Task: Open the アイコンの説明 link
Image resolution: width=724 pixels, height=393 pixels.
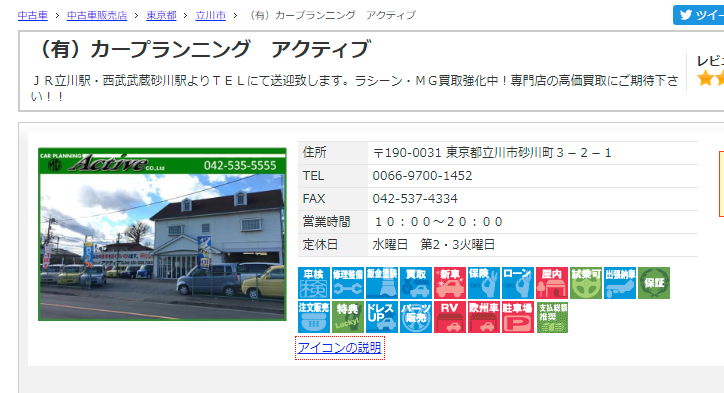Action: point(340,348)
